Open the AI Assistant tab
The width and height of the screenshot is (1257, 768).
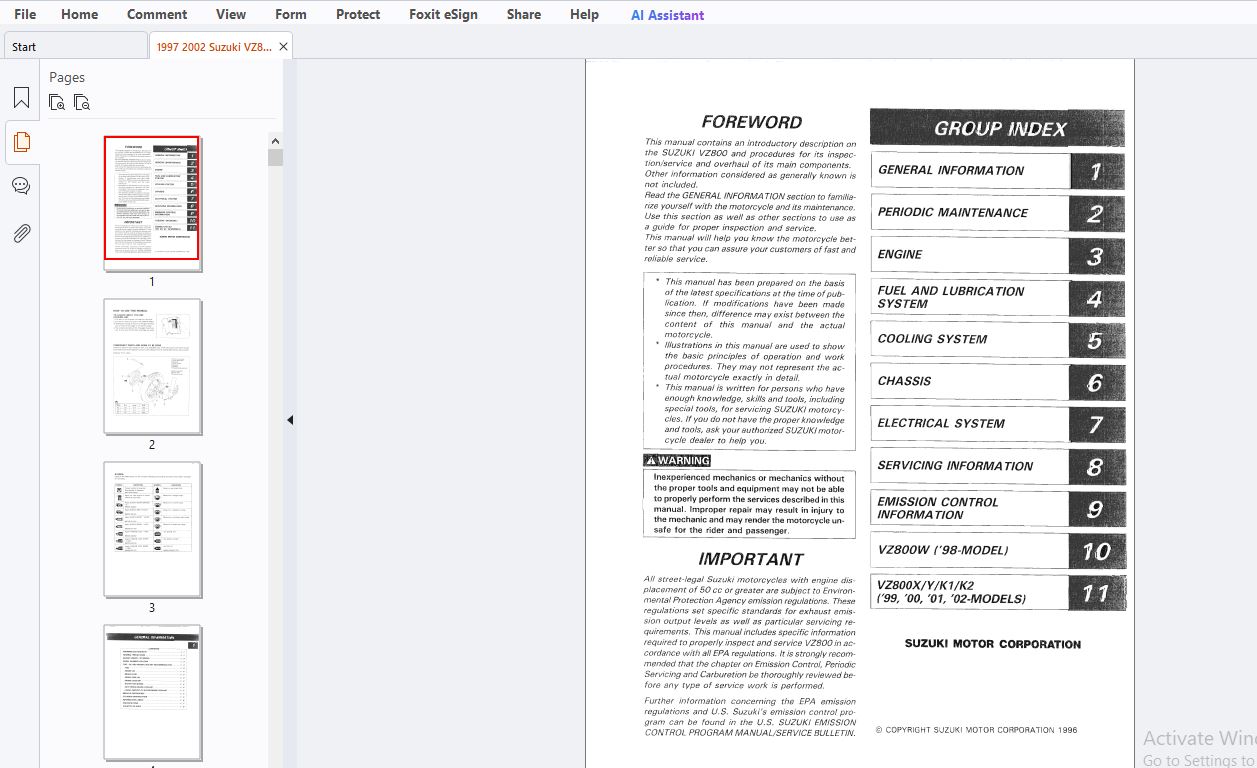point(667,15)
